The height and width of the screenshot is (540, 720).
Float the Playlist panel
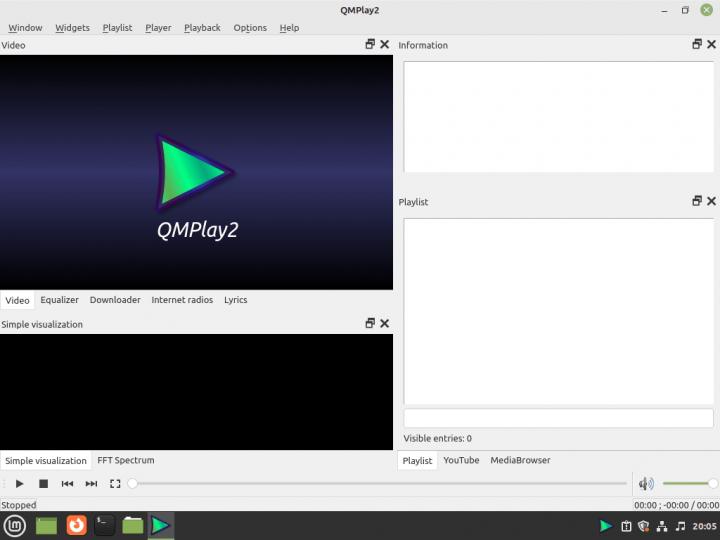coord(697,201)
